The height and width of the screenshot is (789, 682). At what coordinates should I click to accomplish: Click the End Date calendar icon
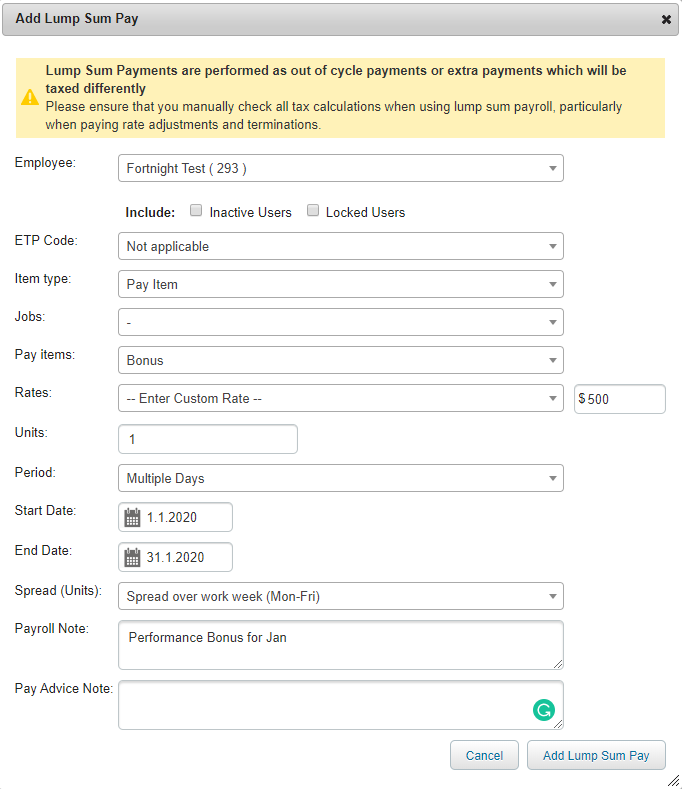(132, 557)
